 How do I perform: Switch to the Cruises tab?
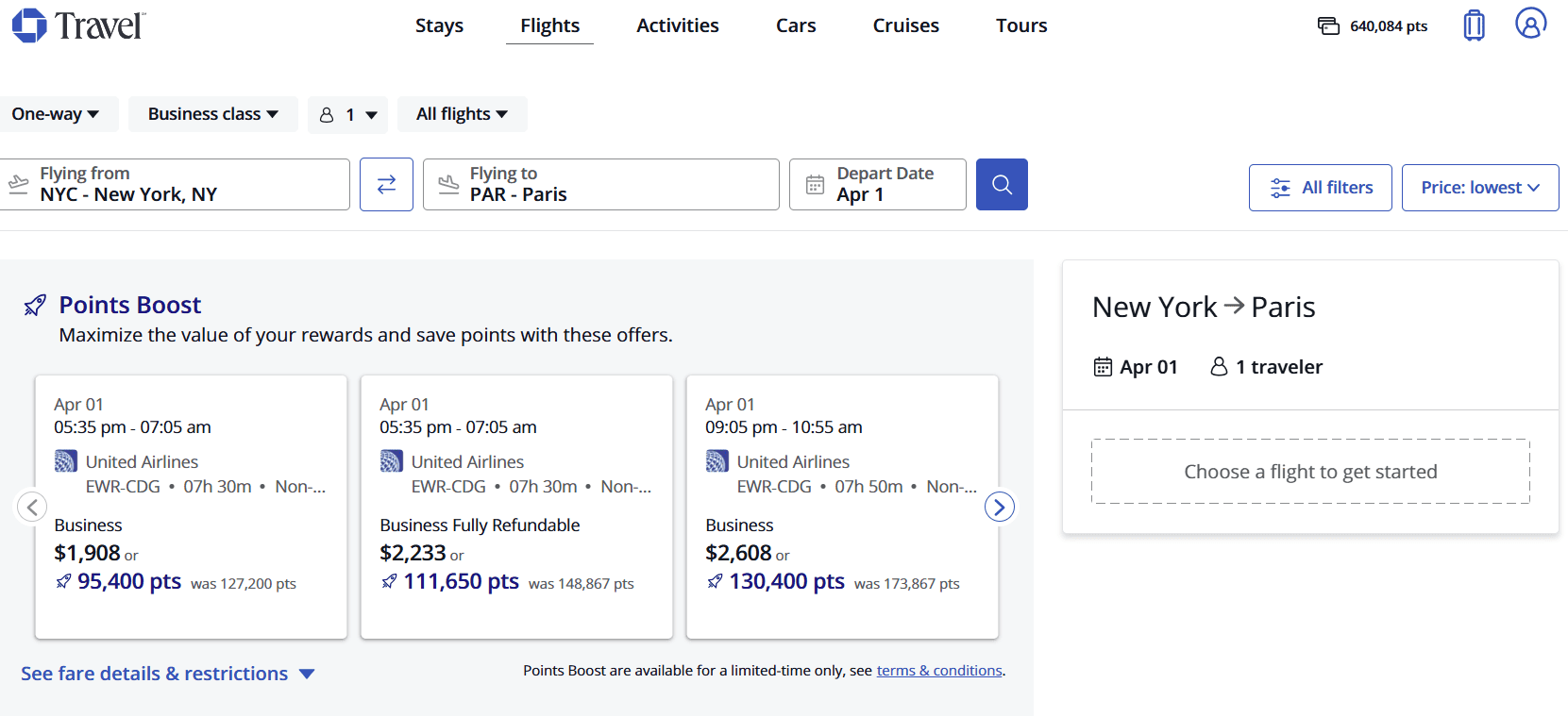[x=905, y=25]
